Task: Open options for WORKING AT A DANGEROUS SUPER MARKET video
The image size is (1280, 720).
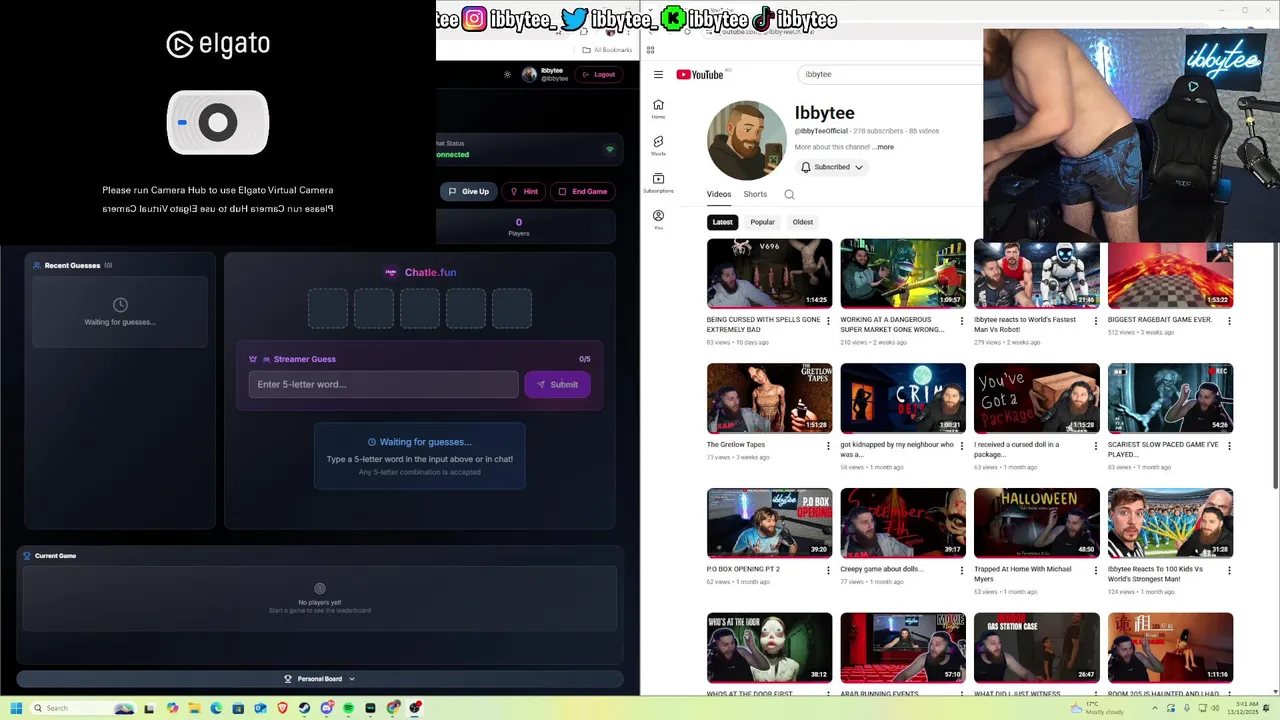Action: [962, 321]
